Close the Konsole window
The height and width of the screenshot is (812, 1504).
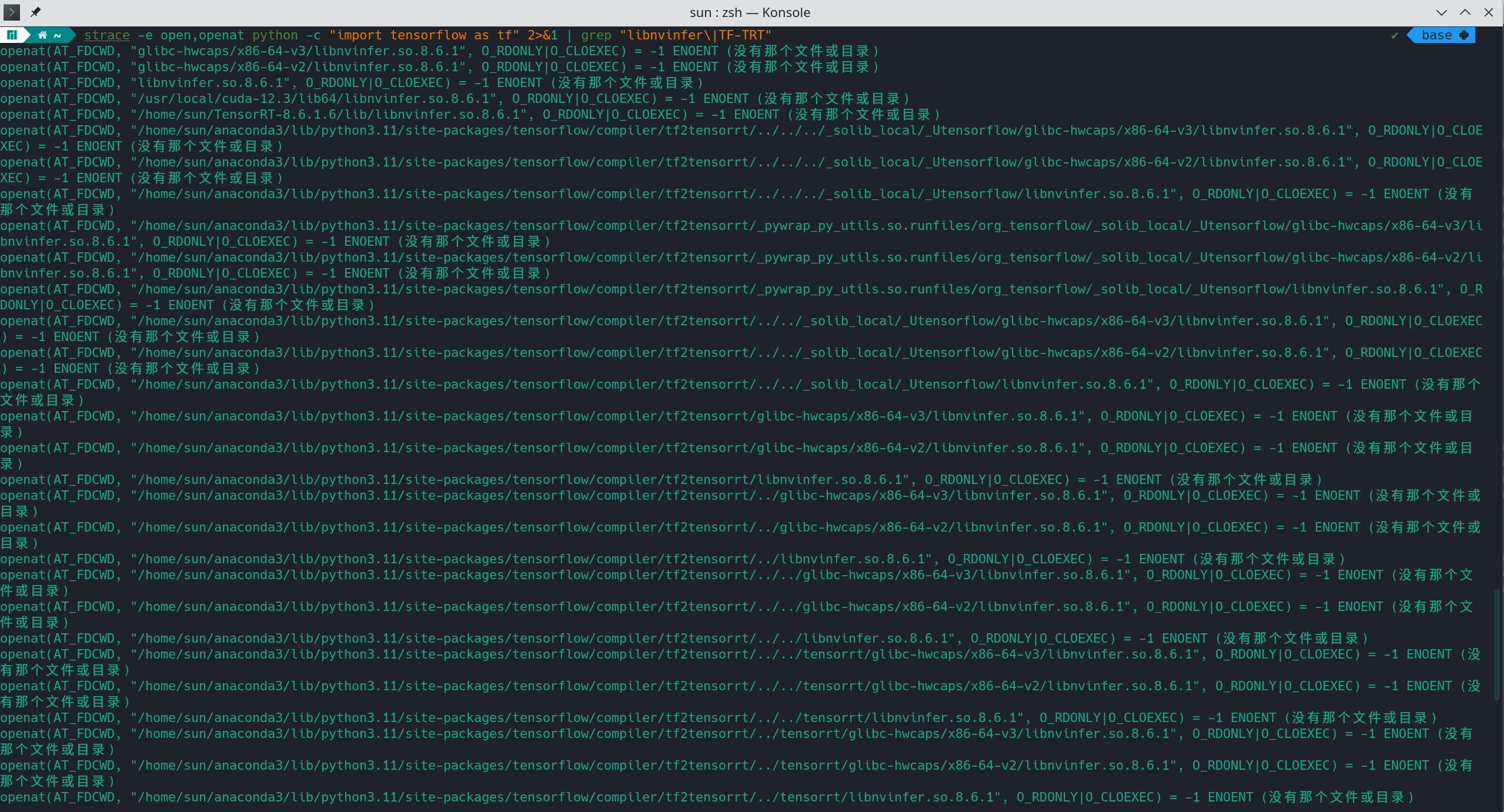pyautogui.click(x=1489, y=12)
